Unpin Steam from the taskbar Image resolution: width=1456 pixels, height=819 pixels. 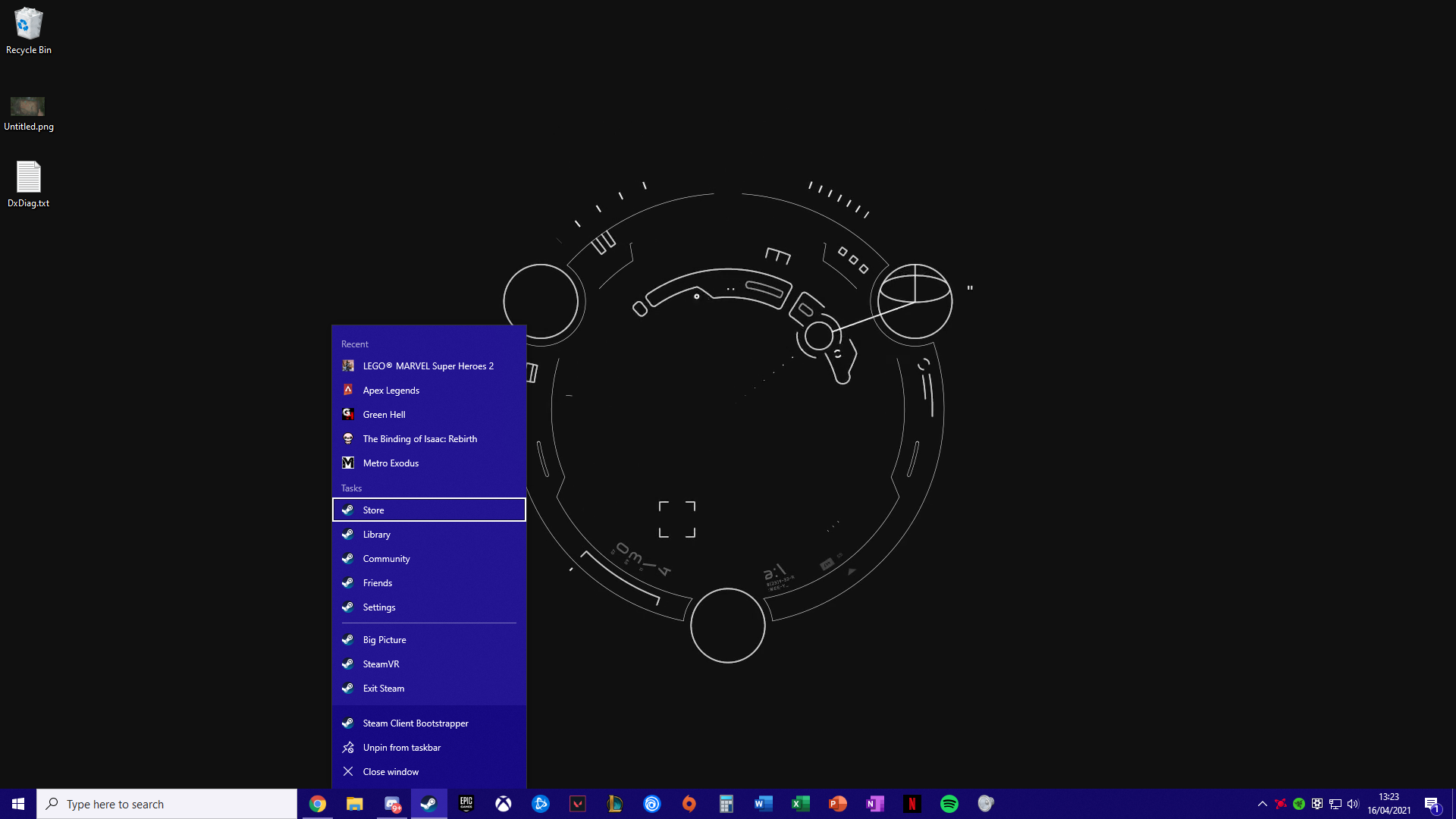coord(401,747)
